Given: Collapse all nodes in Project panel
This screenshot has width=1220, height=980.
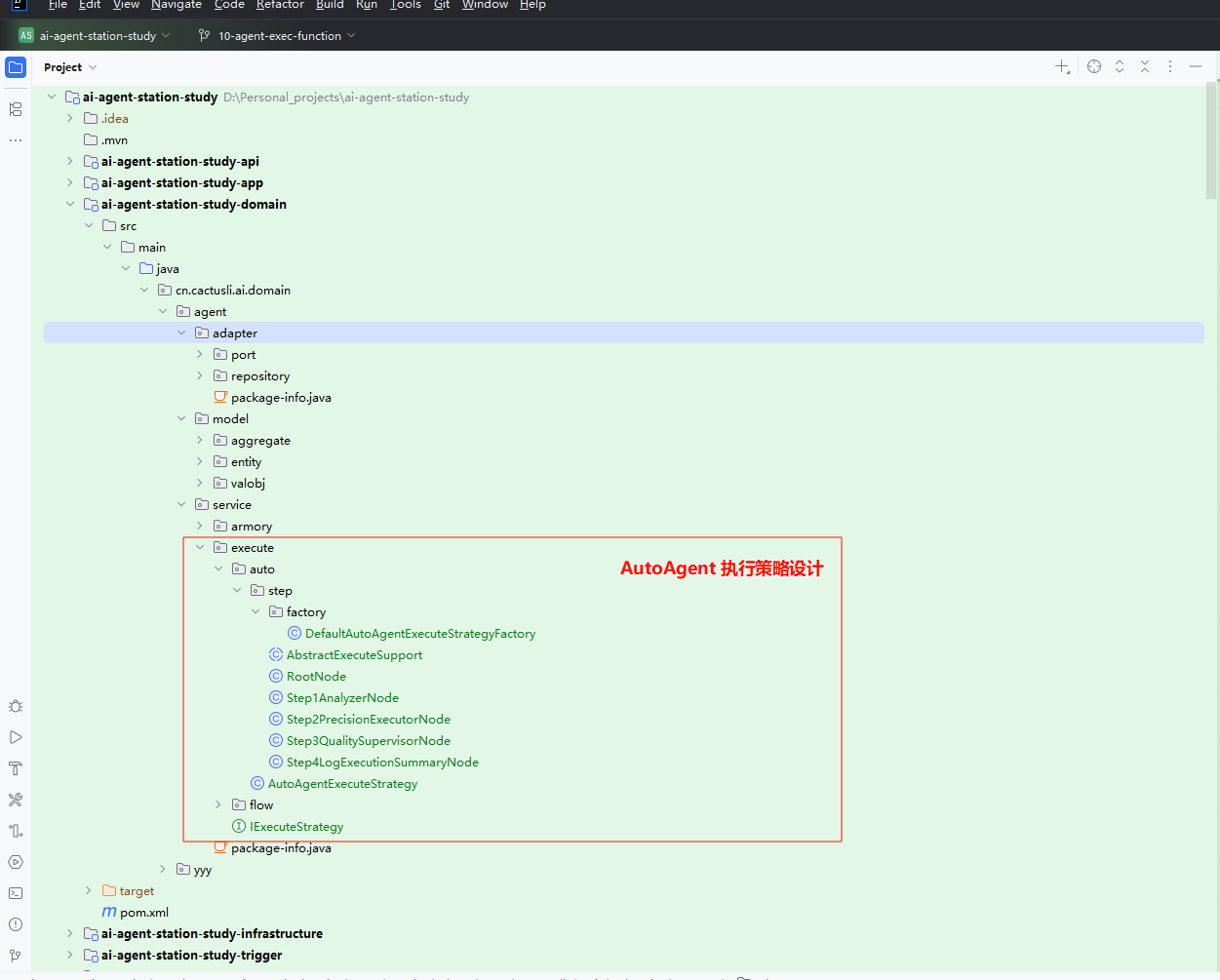Looking at the screenshot, I should (x=1145, y=66).
